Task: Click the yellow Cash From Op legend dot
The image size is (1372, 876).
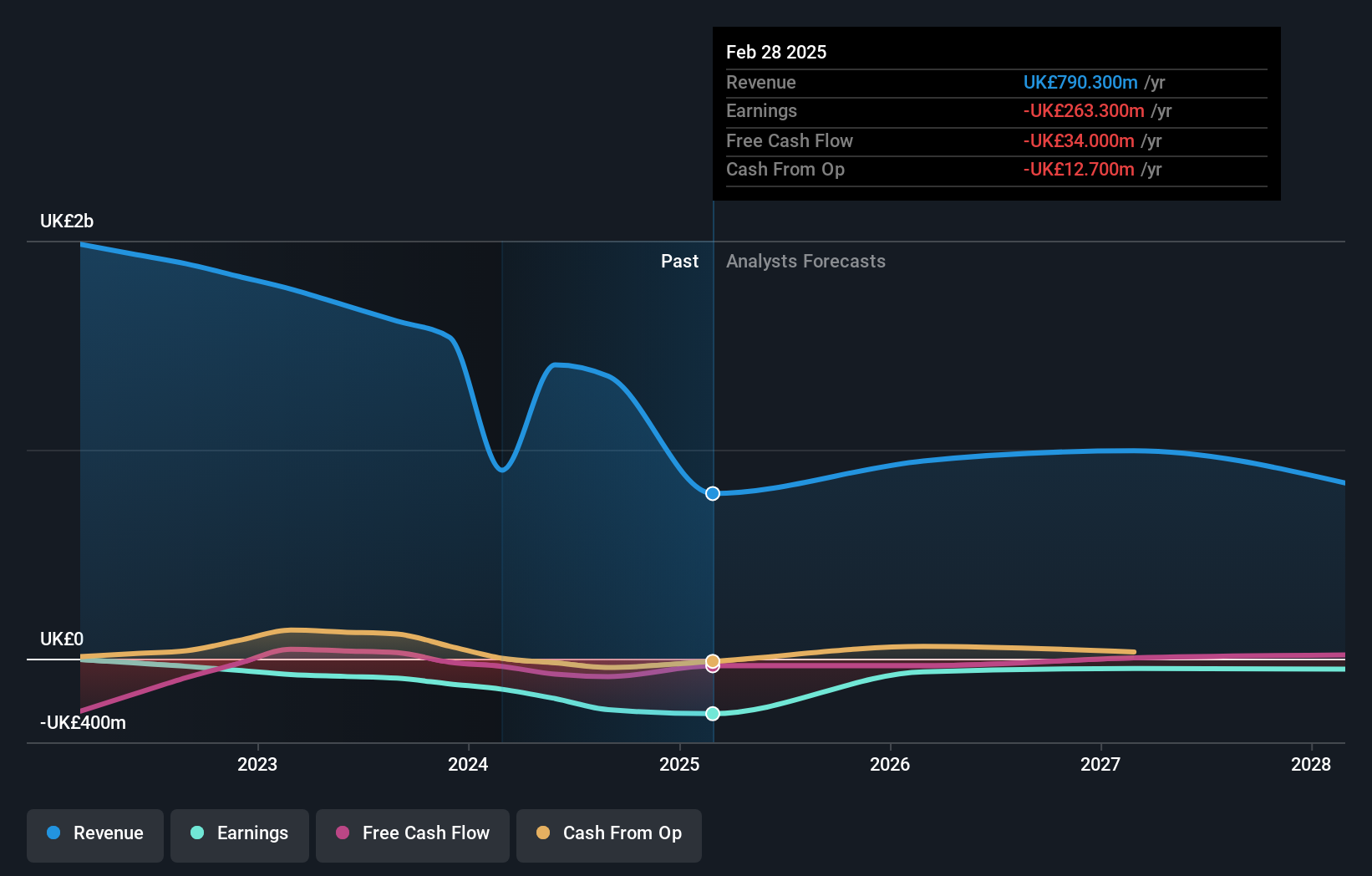Action: 543,833
